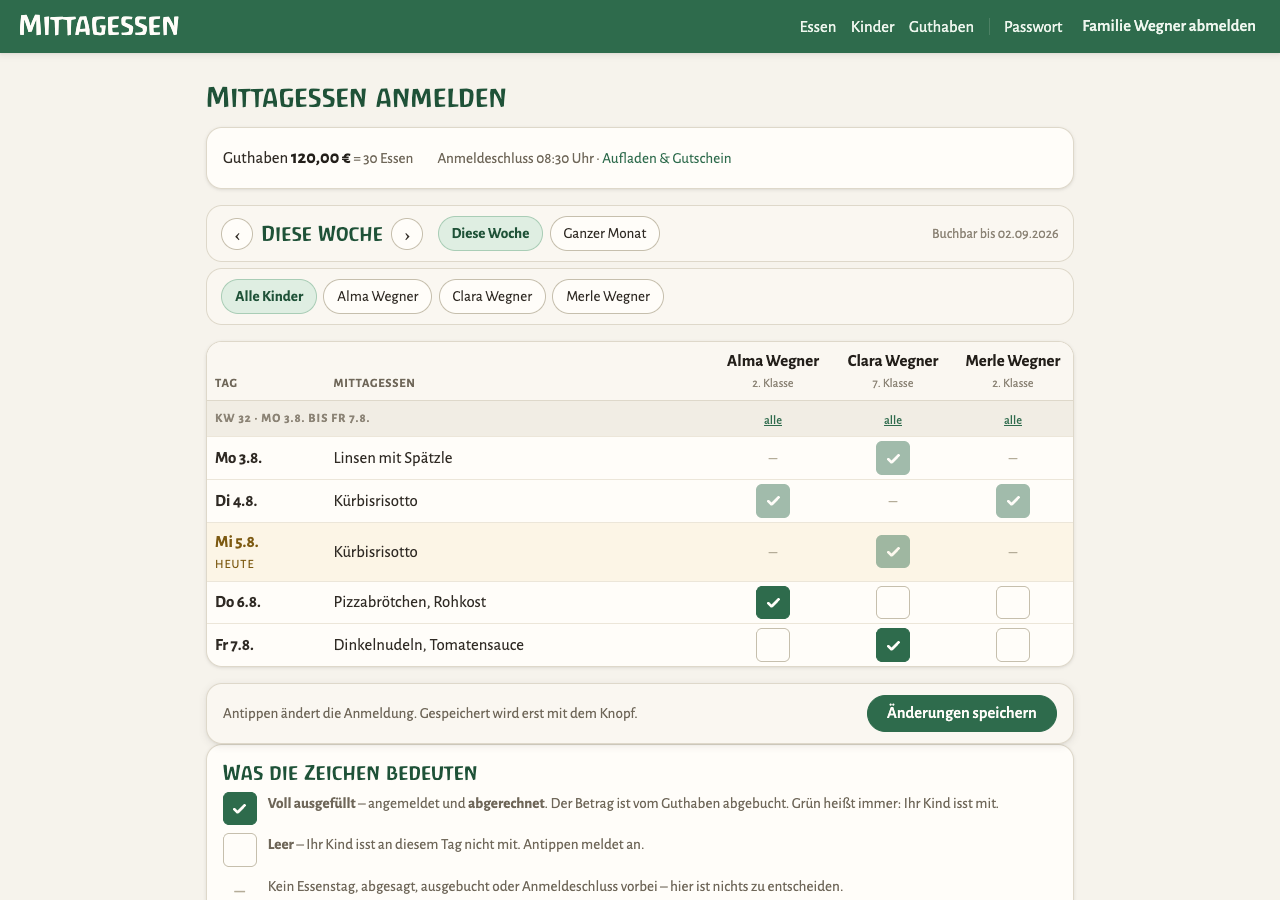Select the Diese Woche view
The height and width of the screenshot is (900, 1280).
(x=490, y=234)
